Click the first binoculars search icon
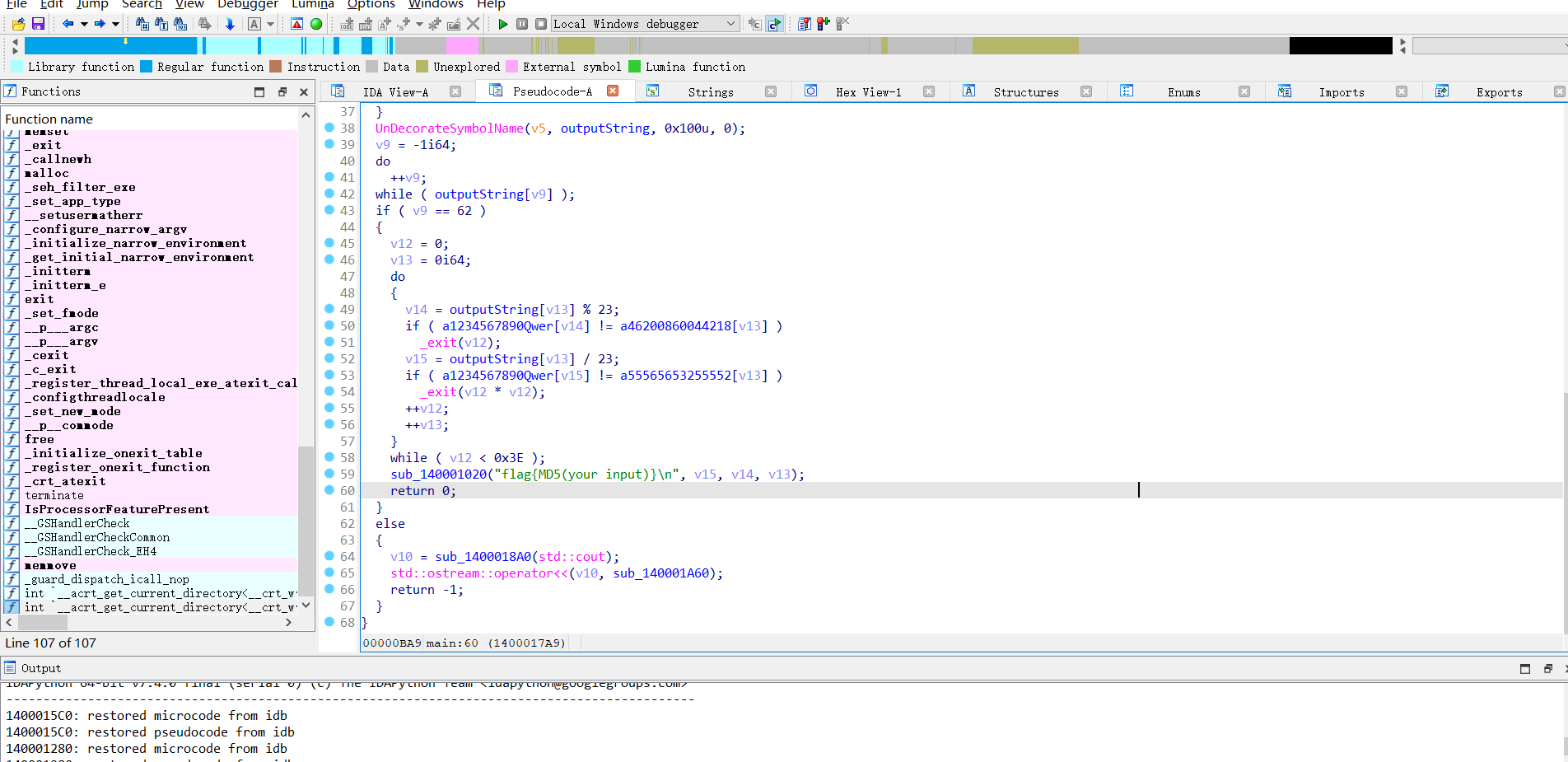Image resolution: width=1568 pixels, height=762 pixels. click(x=142, y=25)
